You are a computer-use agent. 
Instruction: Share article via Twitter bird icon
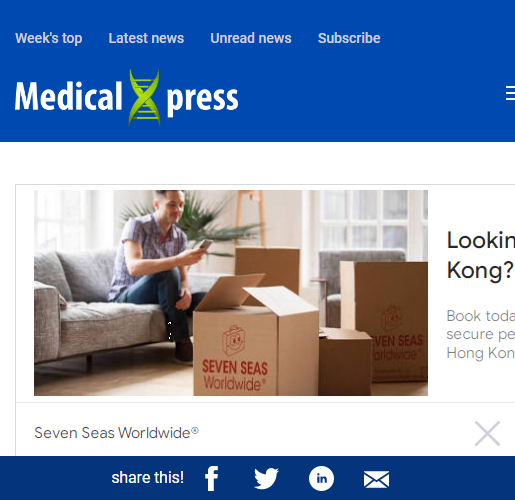pos(266,479)
